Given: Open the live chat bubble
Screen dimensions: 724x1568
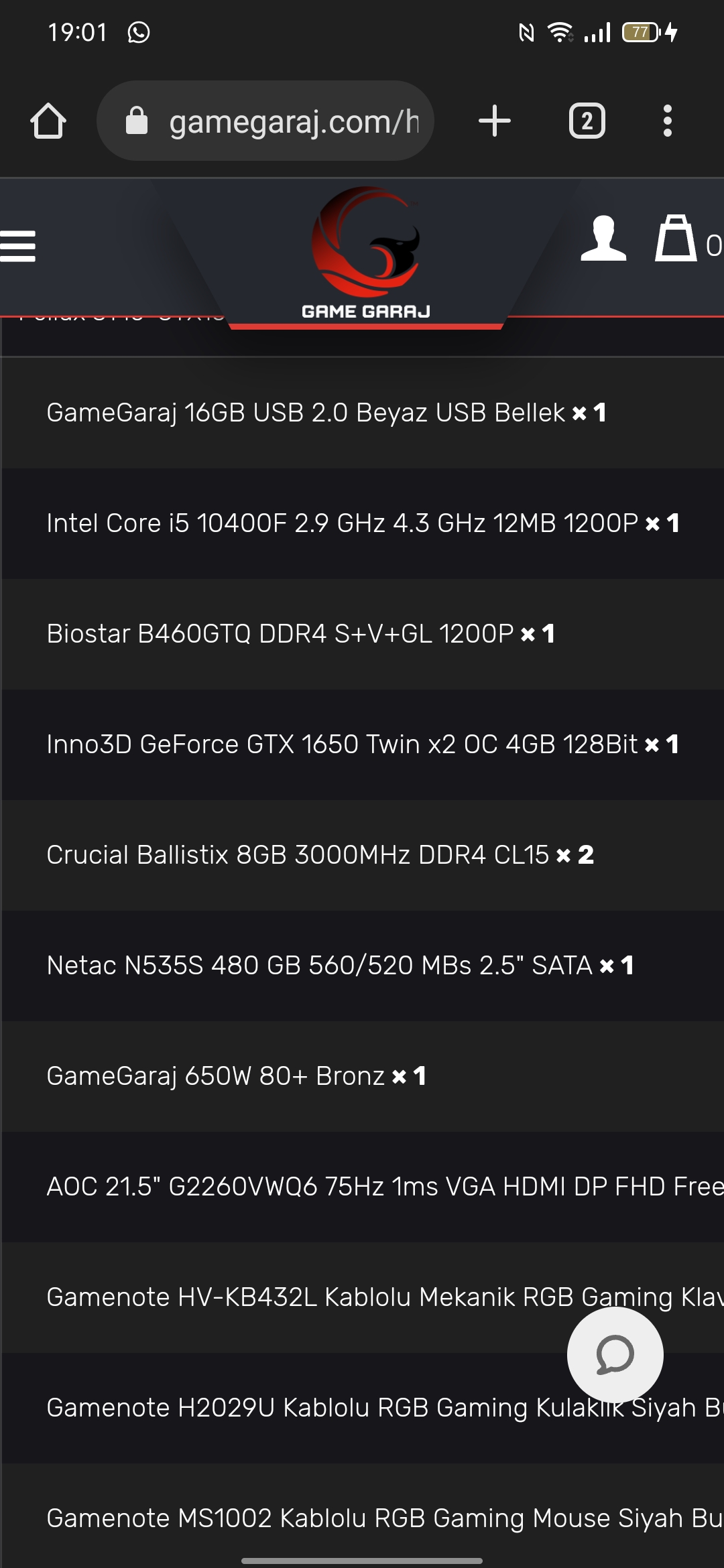Looking at the screenshot, I should pyautogui.click(x=615, y=1354).
